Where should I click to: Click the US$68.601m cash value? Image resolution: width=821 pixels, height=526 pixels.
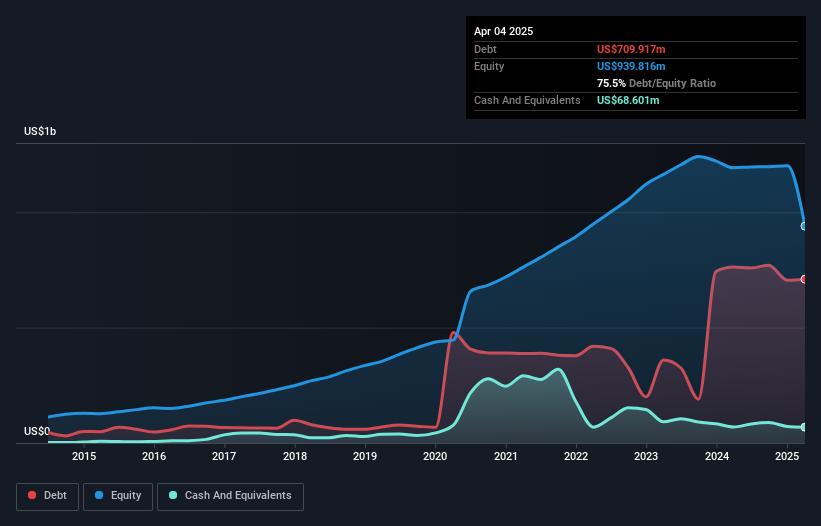pyautogui.click(x=628, y=100)
